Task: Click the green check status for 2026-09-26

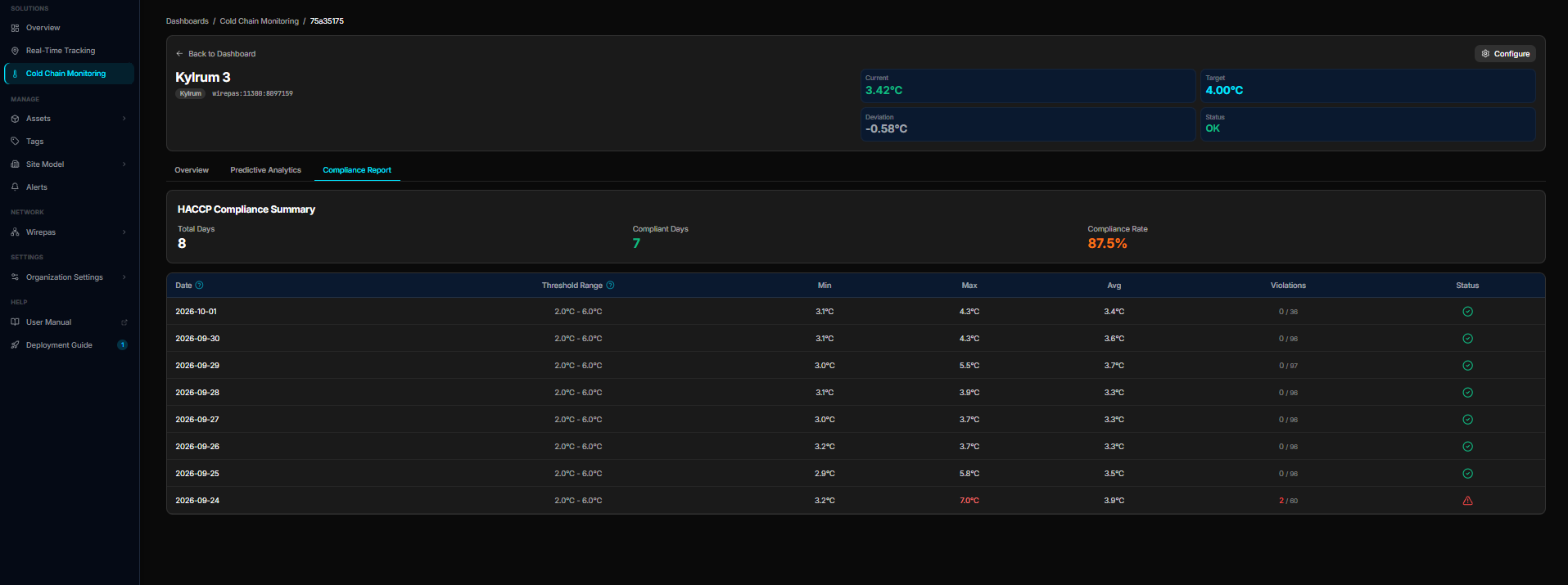Action: click(1467, 447)
